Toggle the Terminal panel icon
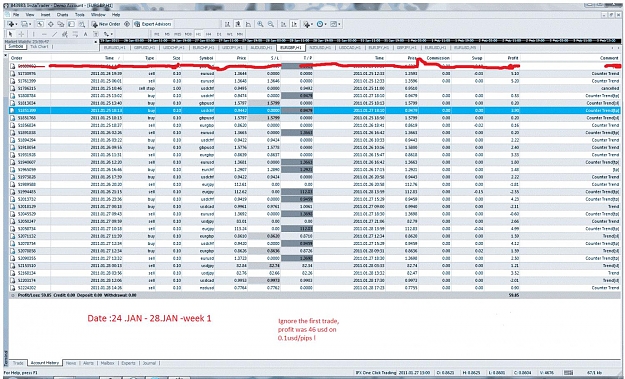This screenshot has height=379, width=625. coord(71,24)
